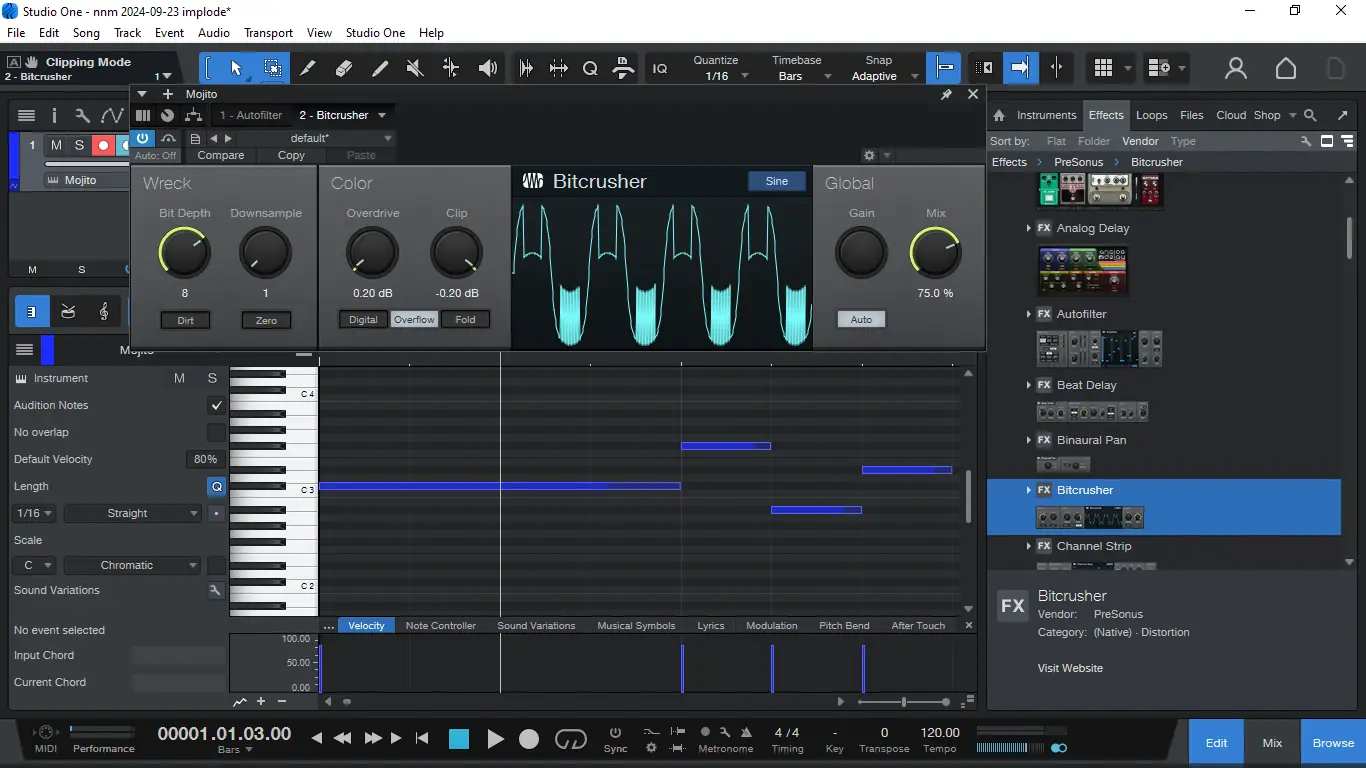Viewport: 1366px width, 768px height.
Task: Open the Chromatic scale type dropdown
Action: (x=134, y=565)
